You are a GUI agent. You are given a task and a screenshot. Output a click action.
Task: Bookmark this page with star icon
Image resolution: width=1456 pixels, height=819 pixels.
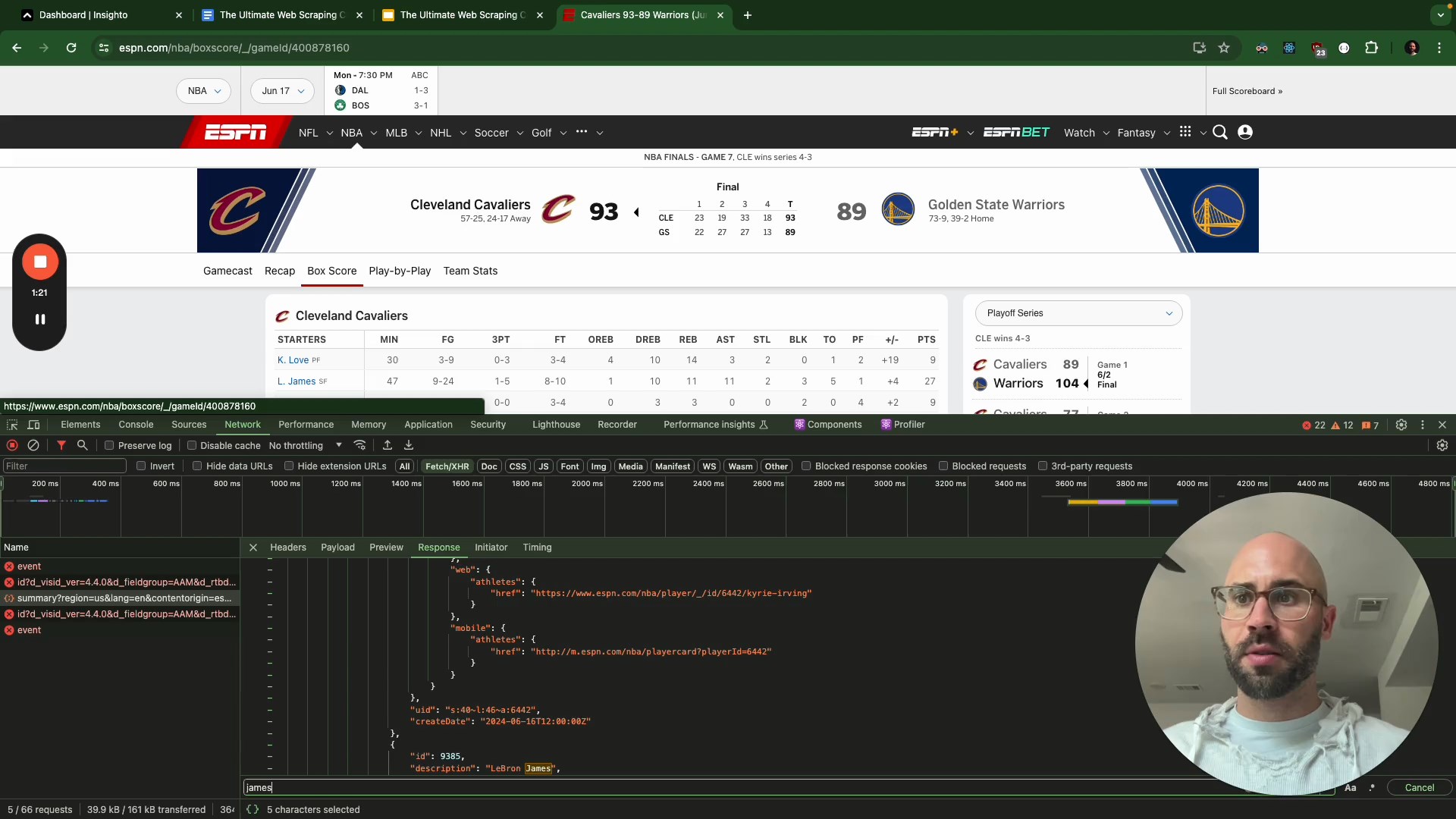pyautogui.click(x=1224, y=48)
